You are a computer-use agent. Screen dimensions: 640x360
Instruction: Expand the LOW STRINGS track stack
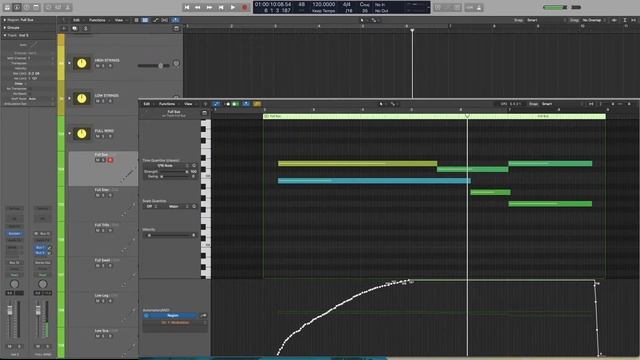click(69, 98)
